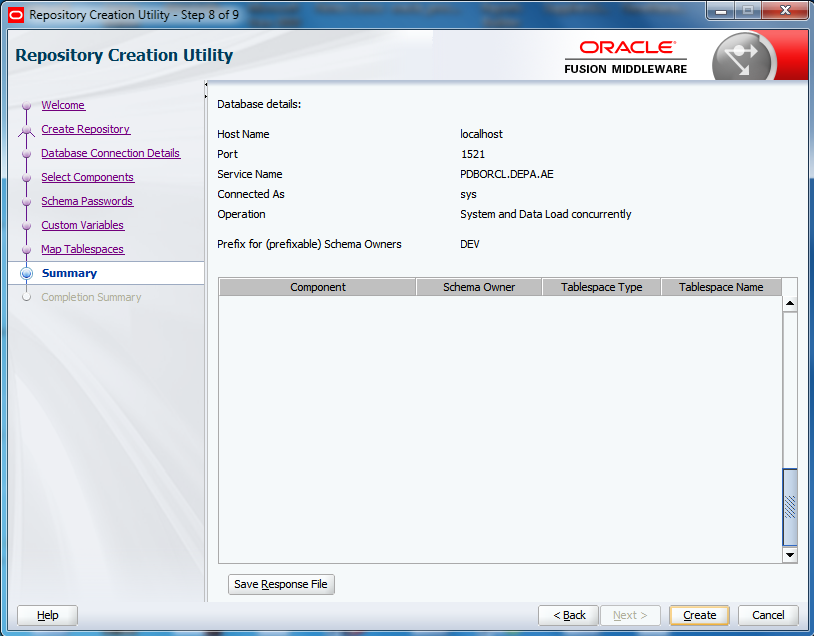Click the Map Tablespaces step bullet icon
The image size is (814, 636).
click(26, 250)
